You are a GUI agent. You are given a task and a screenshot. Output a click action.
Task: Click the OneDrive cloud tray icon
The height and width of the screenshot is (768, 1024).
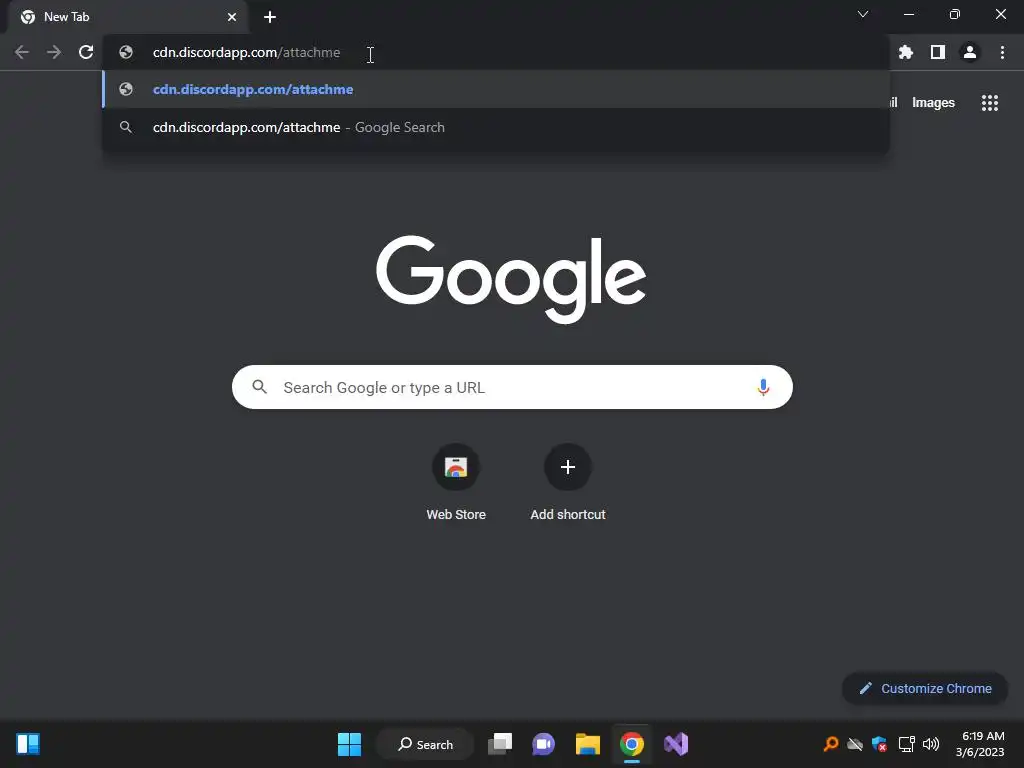(x=855, y=744)
